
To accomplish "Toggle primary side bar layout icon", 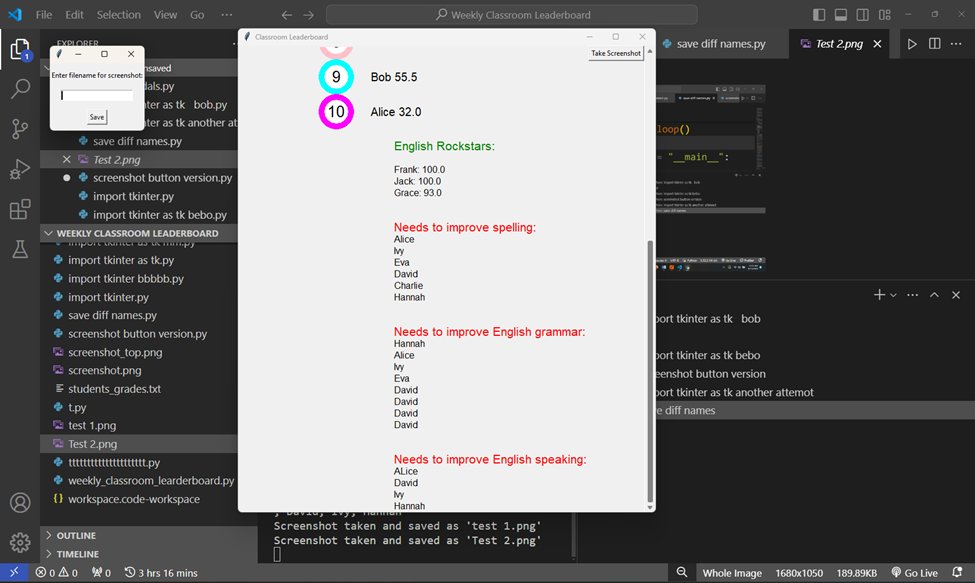I will pyautogui.click(x=819, y=14).
